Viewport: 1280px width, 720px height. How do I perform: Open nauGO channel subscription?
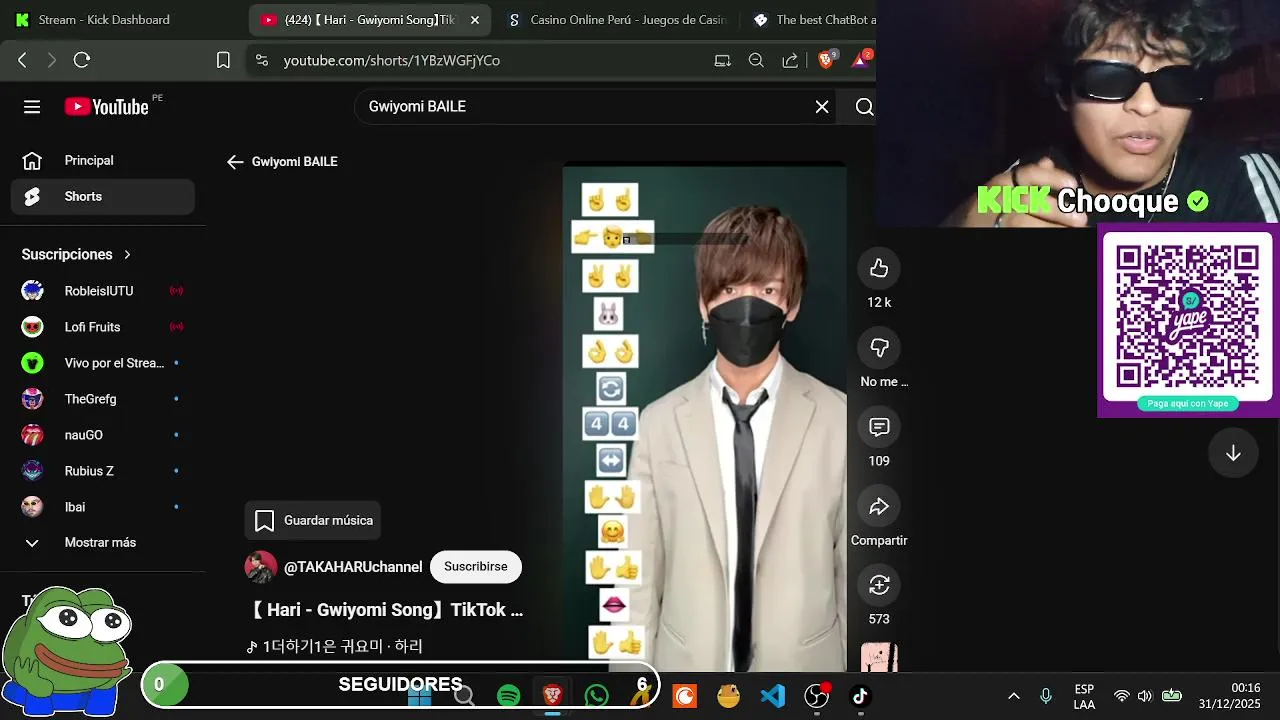[103, 435]
